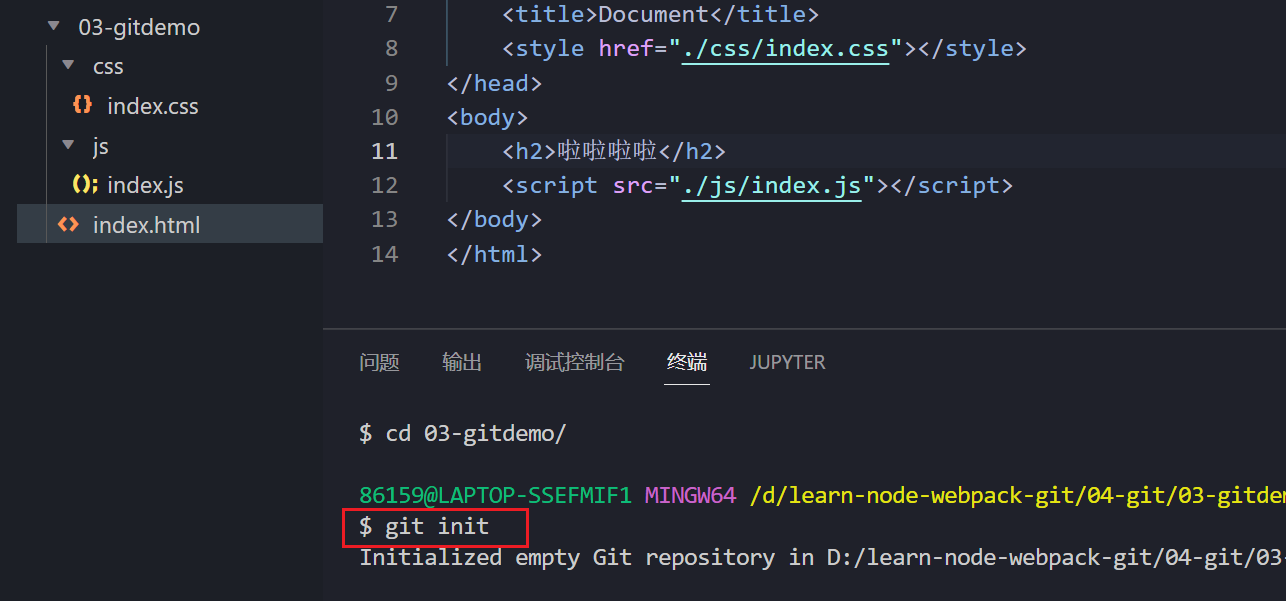Click the style keyword on line 8
Screen dimensions: 1286x601
point(550,48)
